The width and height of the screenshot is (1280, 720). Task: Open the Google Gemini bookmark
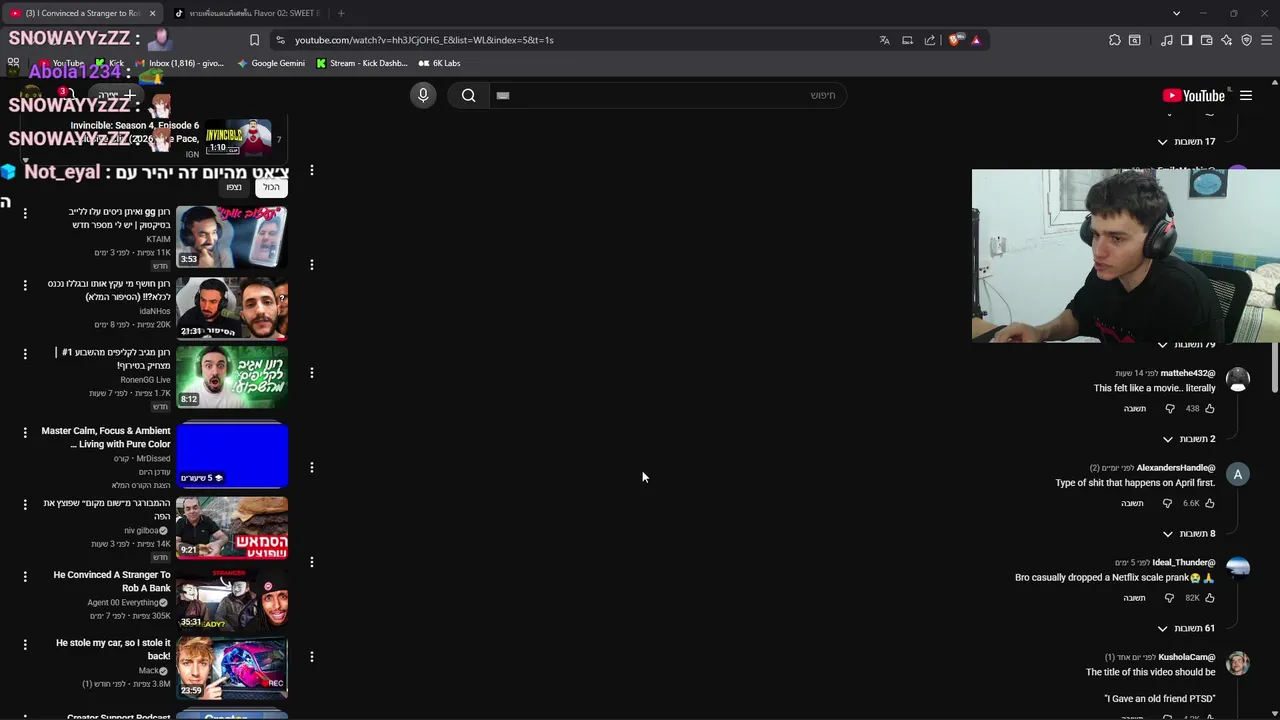pos(271,63)
